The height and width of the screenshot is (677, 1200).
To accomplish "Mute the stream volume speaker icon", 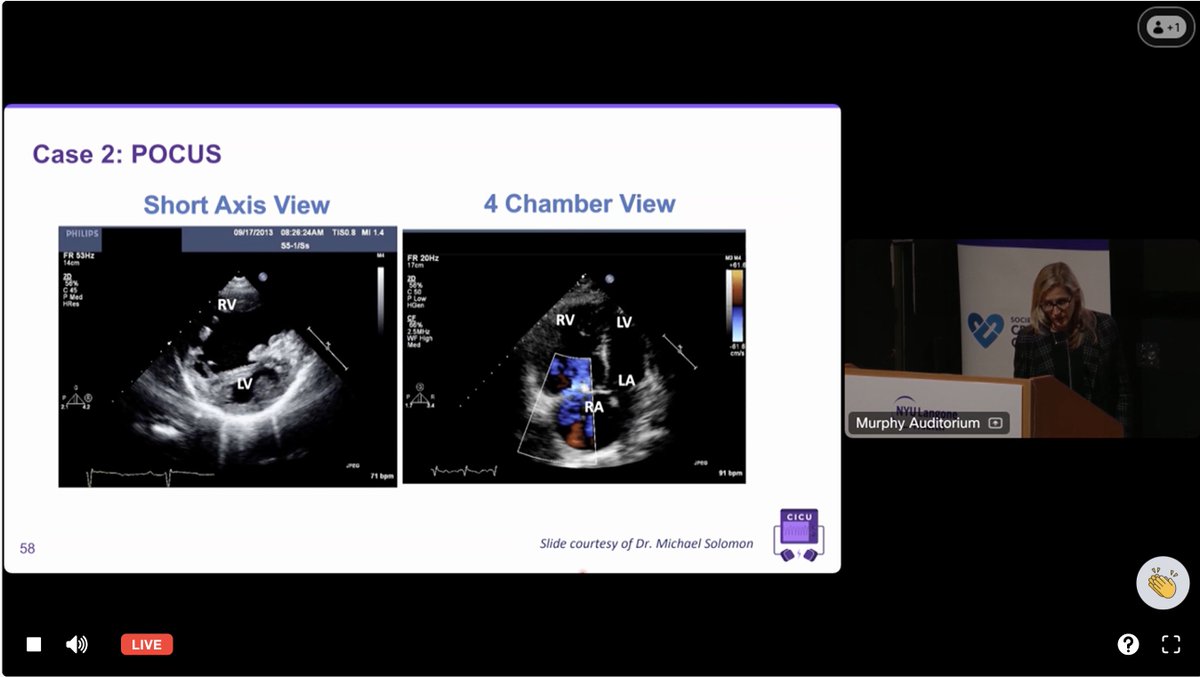I will point(77,645).
